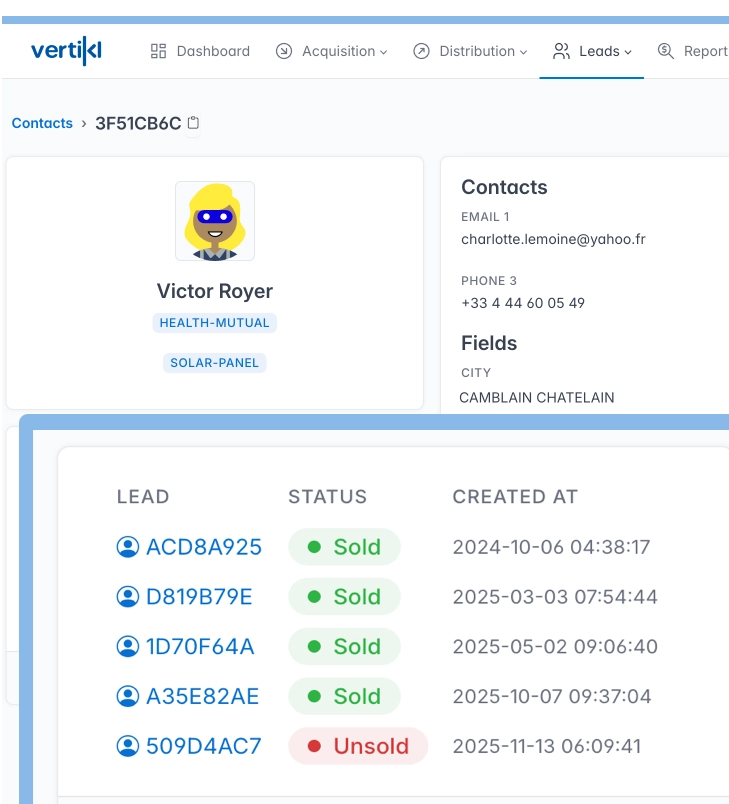Click the Reports magnifier icon
Screen dimensions: 729x804
(665, 51)
